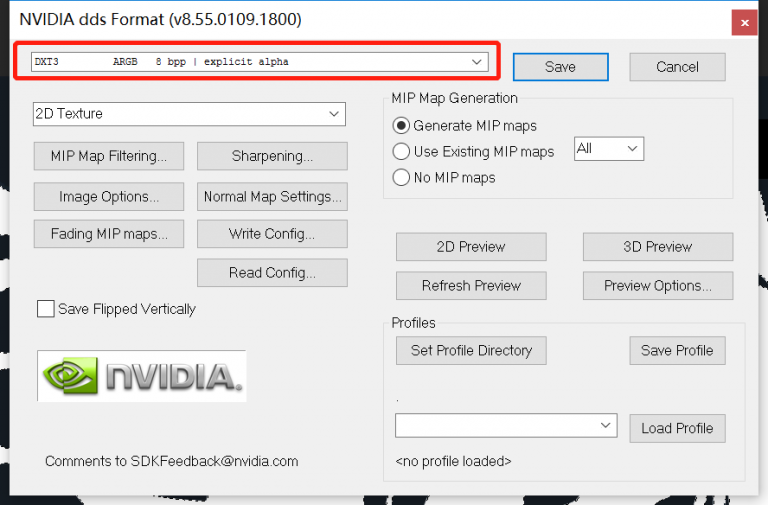Click the Refresh Preview button
768x505 pixels.
(471, 286)
